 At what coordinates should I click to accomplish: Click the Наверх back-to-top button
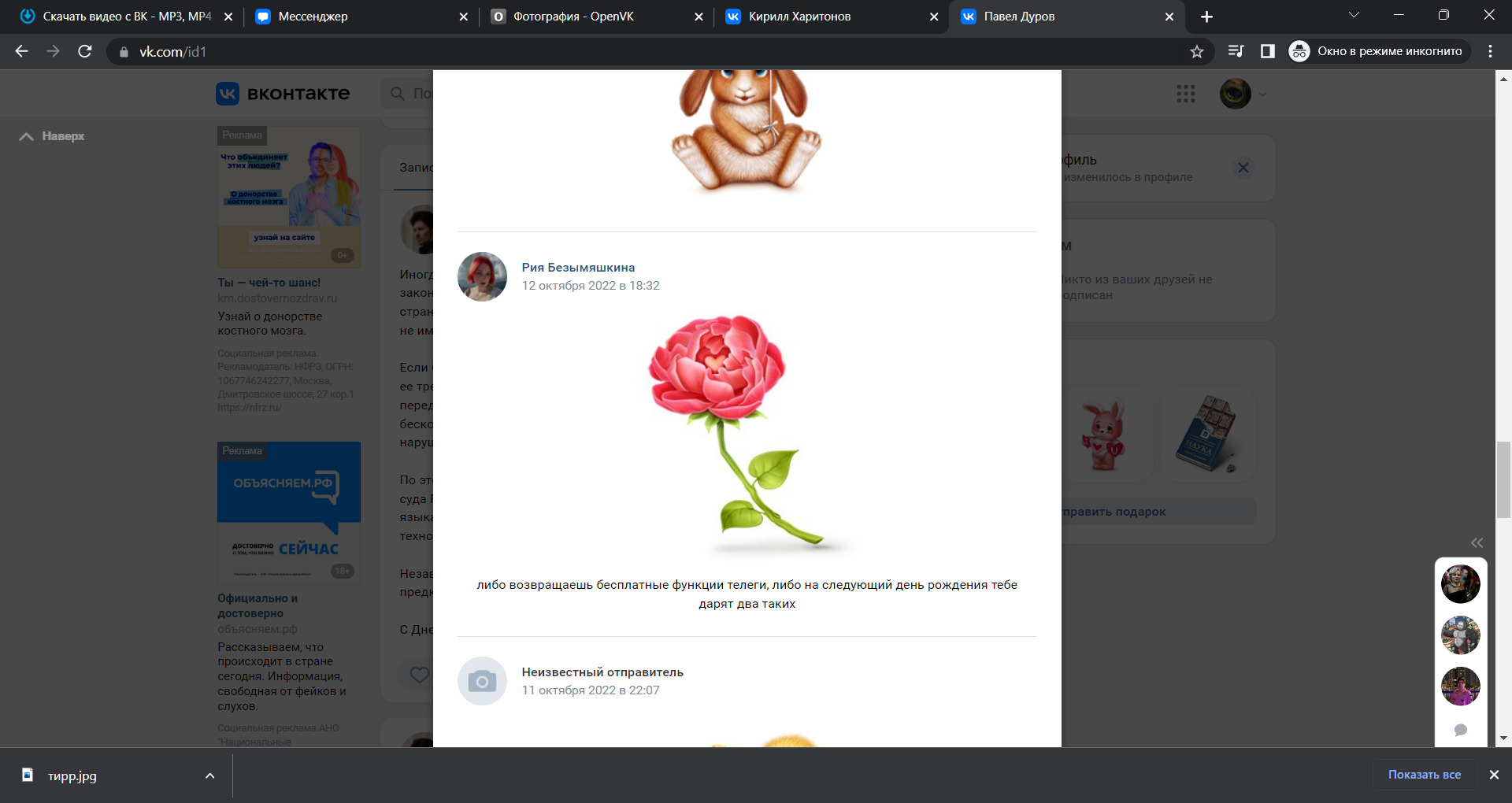point(52,136)
